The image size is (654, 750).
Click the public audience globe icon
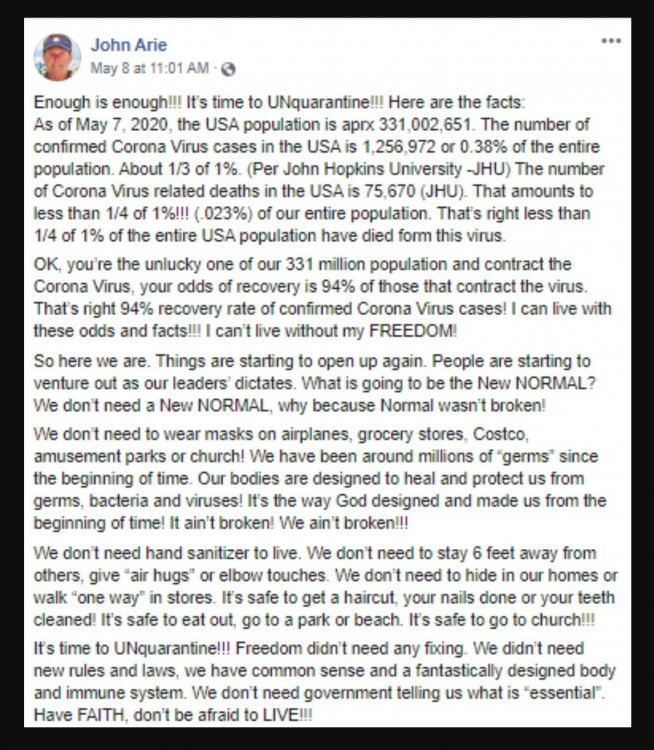(229, 69)
